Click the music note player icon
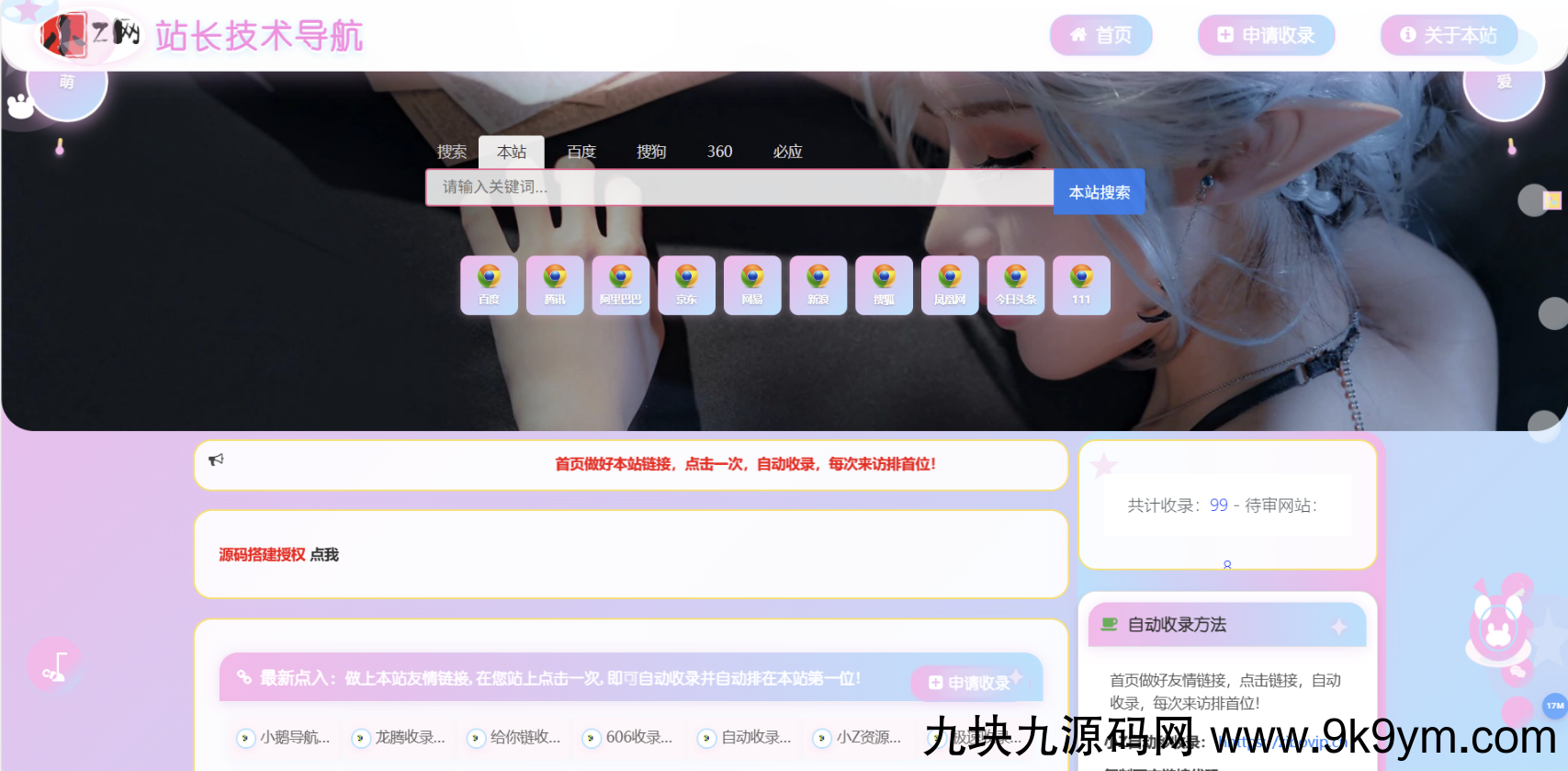1568x771 pixels. point(54,665)
